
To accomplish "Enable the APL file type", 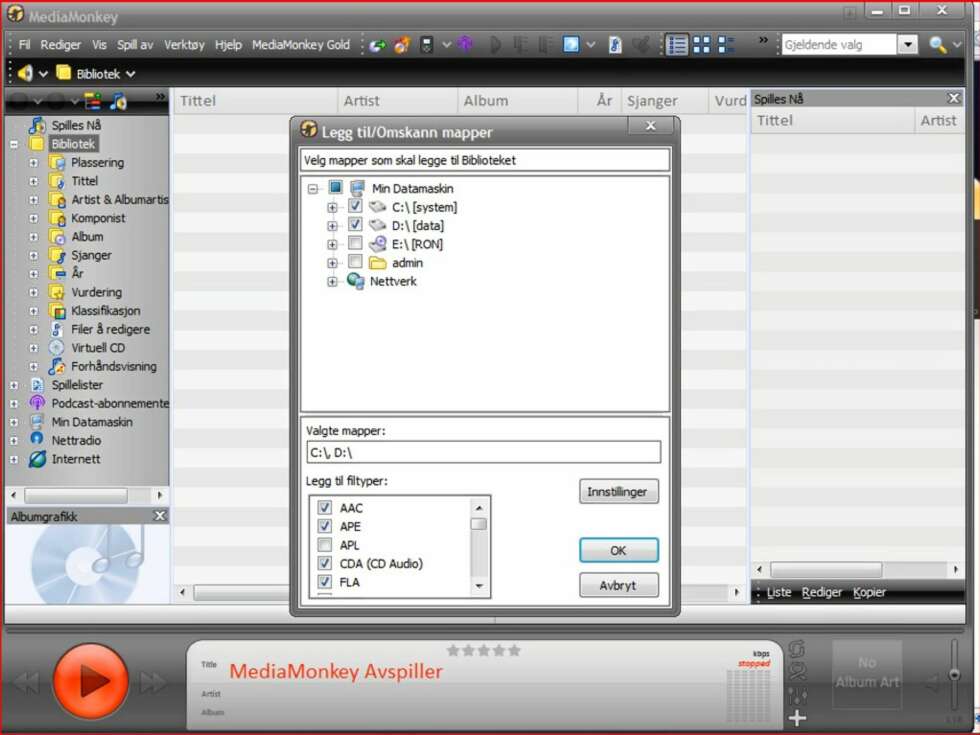I will tap(324, 544).
